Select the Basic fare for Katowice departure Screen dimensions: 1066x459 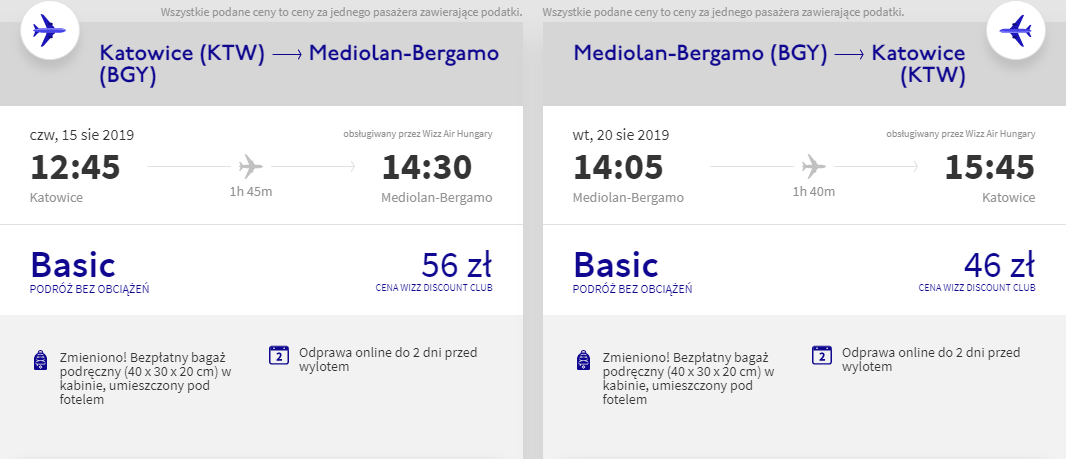(73, 265)
